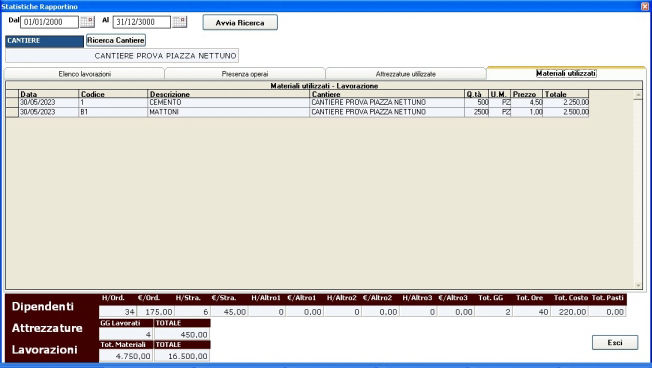Switch to Elenco lavorazioni tab
652x368 pixels.
point(84,74)
